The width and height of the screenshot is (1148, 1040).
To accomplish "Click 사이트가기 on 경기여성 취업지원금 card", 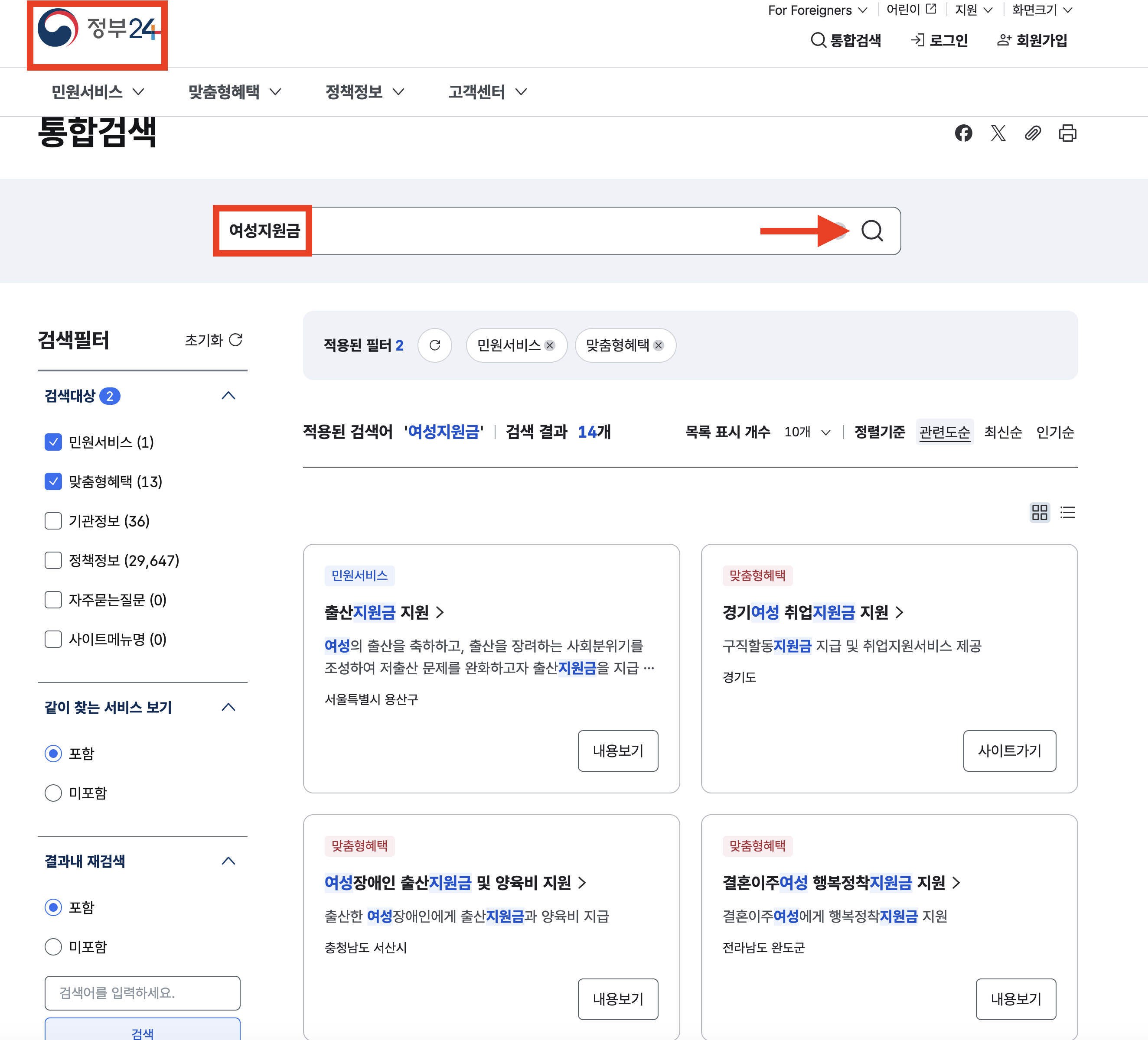I will (1009, 751).
